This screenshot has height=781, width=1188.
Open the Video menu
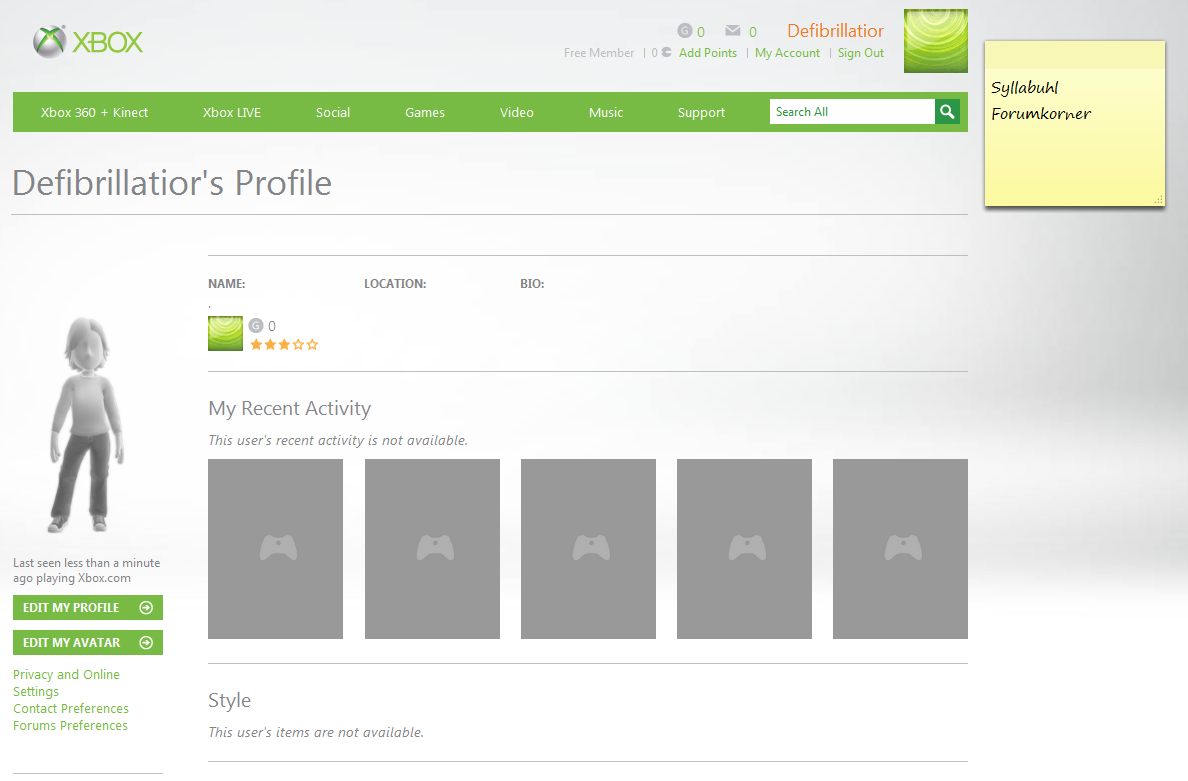click(517, 112)
